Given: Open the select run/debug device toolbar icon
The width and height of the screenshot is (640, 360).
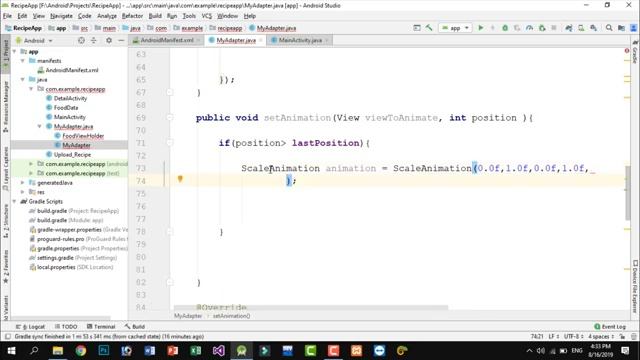Looking at the screenshot, I should coord(417,28).
